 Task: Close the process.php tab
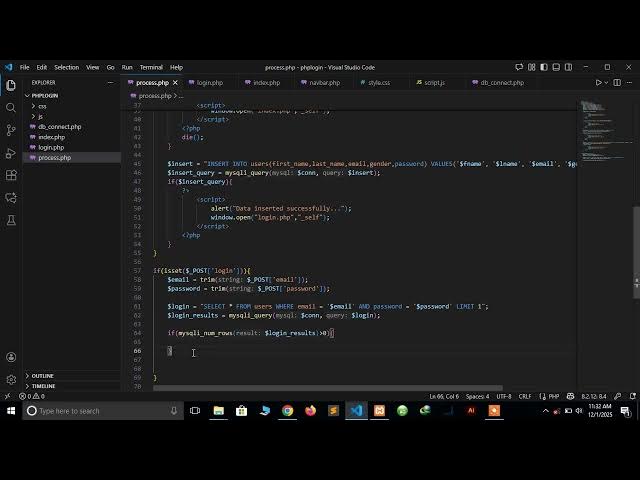175,82
